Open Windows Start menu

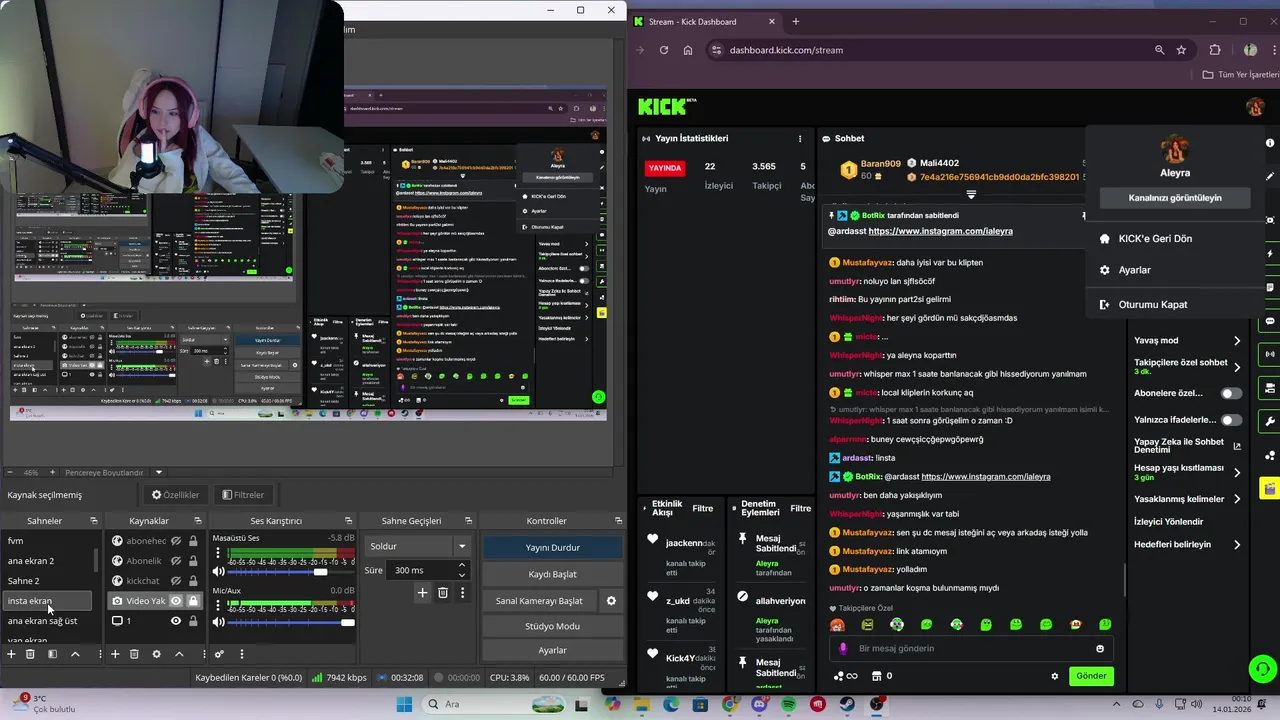[404, 705]
